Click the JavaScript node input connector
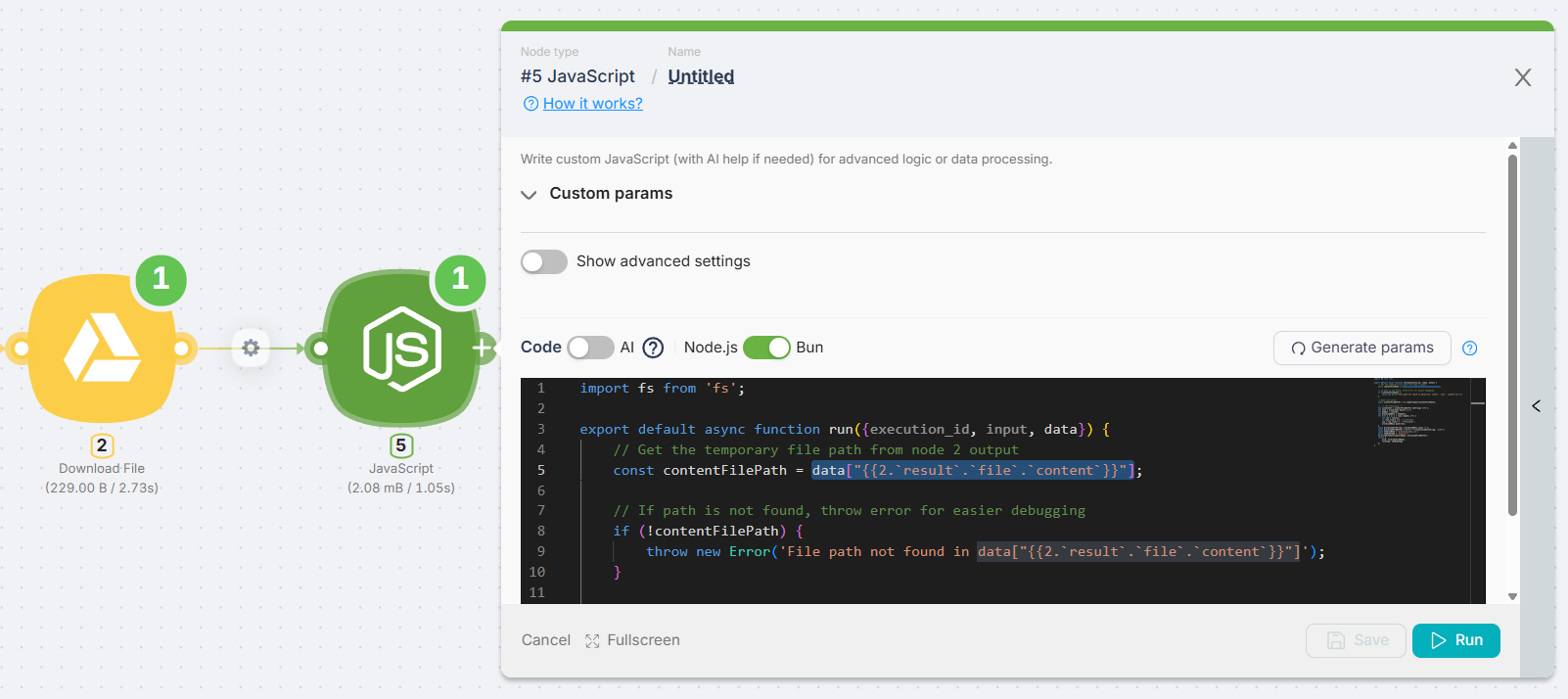1568x699 pixels. pyautogui.click(x=320, y=348)
